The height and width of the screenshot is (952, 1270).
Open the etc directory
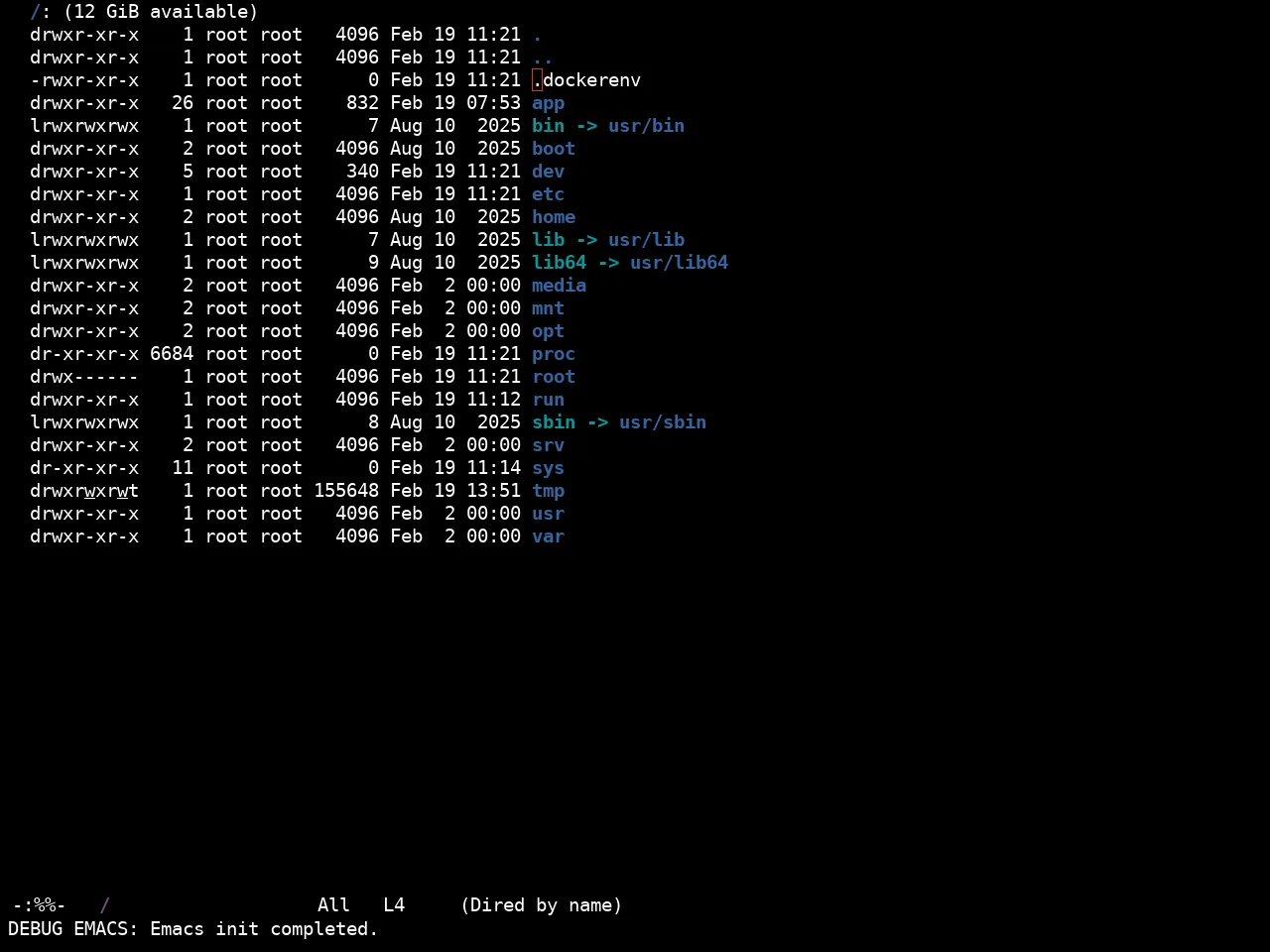tap(548, 194)
